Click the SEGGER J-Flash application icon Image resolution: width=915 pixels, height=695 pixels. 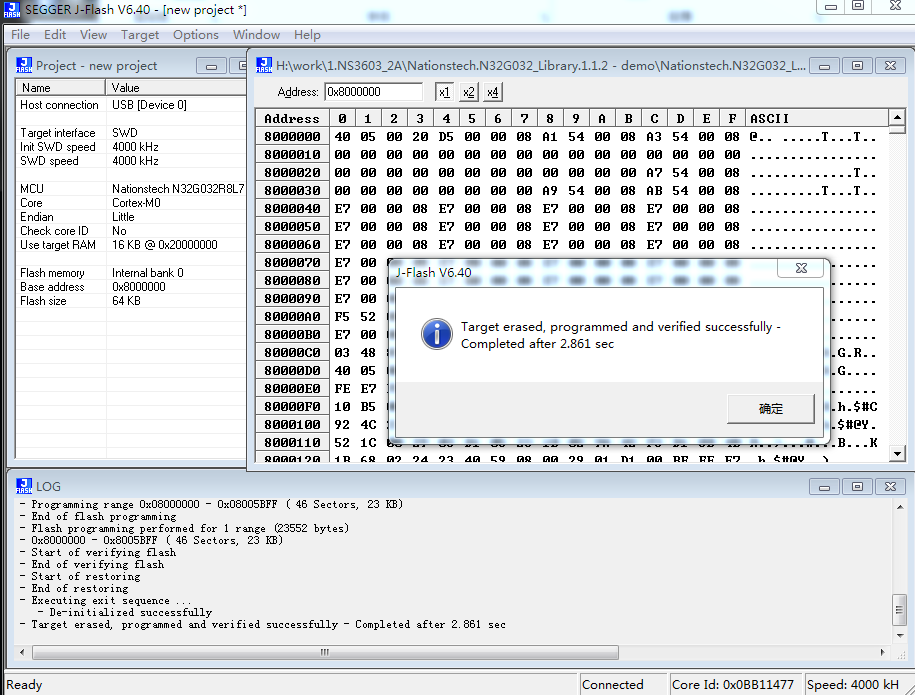click(x=12, y=9)
